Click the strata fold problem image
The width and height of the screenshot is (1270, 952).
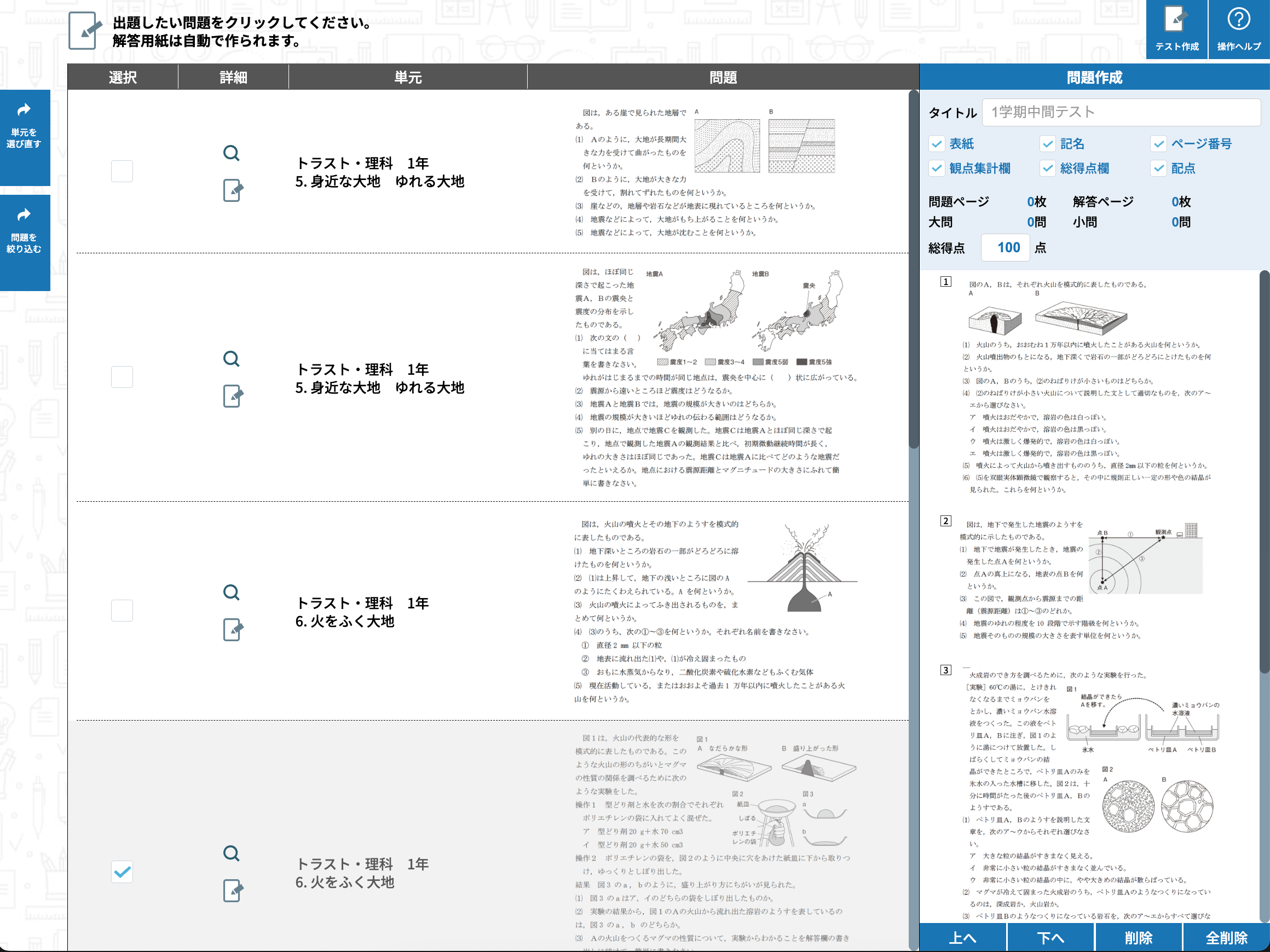(765, 142)
